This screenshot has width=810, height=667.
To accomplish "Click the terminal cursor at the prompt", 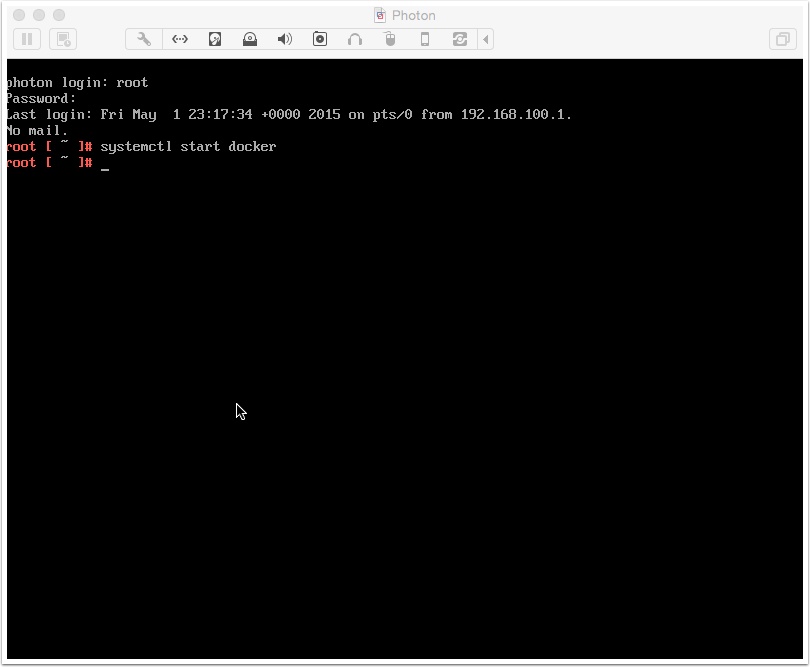I will [105, 168].
